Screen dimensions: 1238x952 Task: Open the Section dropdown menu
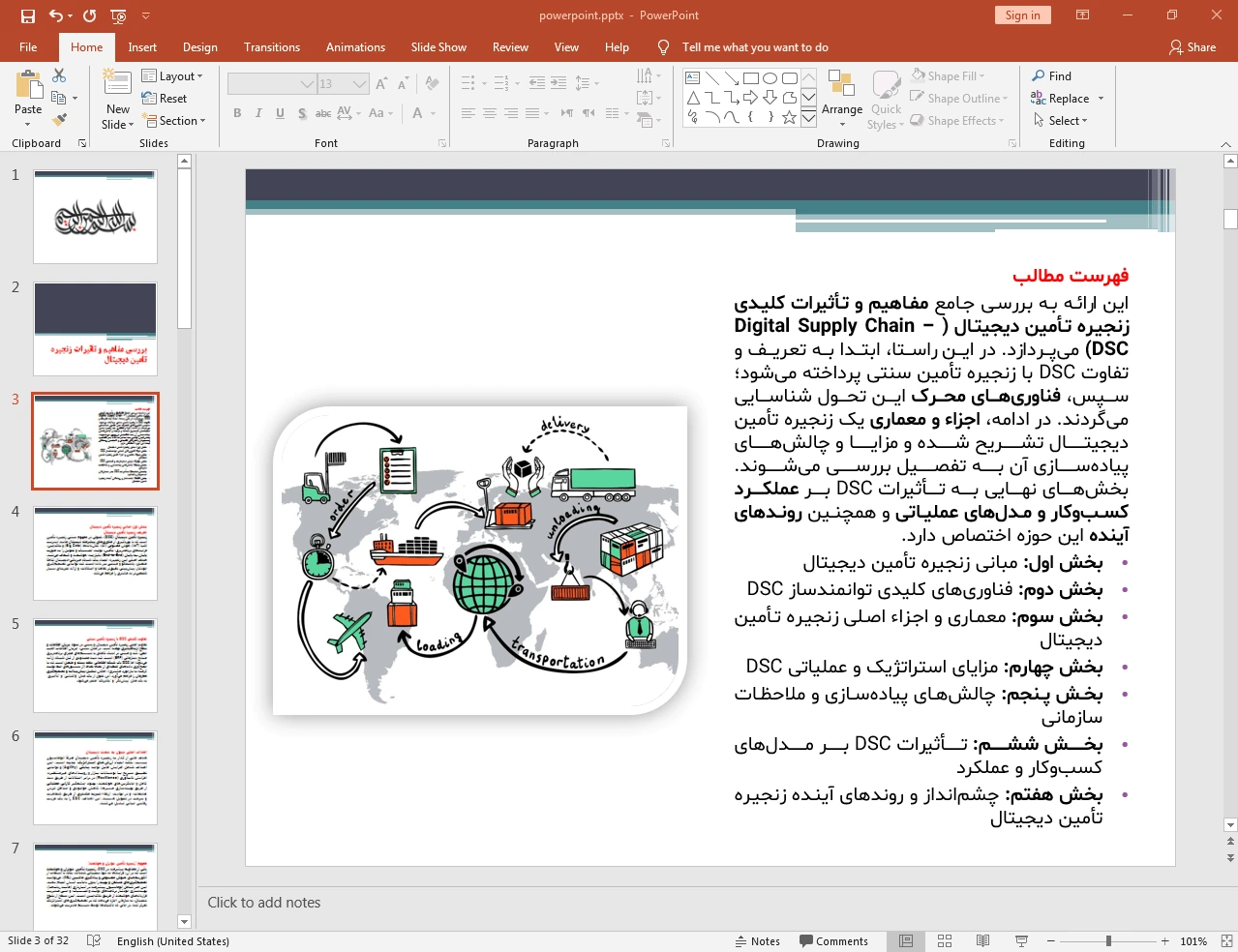[175, 121]
